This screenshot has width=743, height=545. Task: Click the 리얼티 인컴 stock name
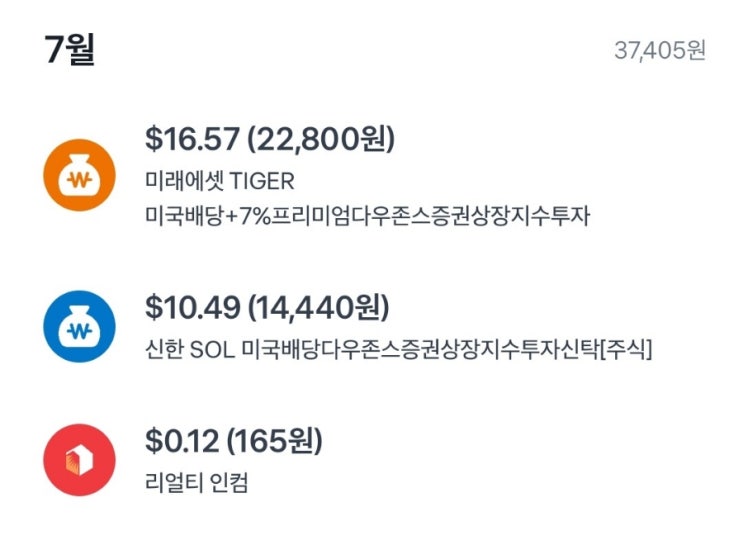[x=197, y=483]
